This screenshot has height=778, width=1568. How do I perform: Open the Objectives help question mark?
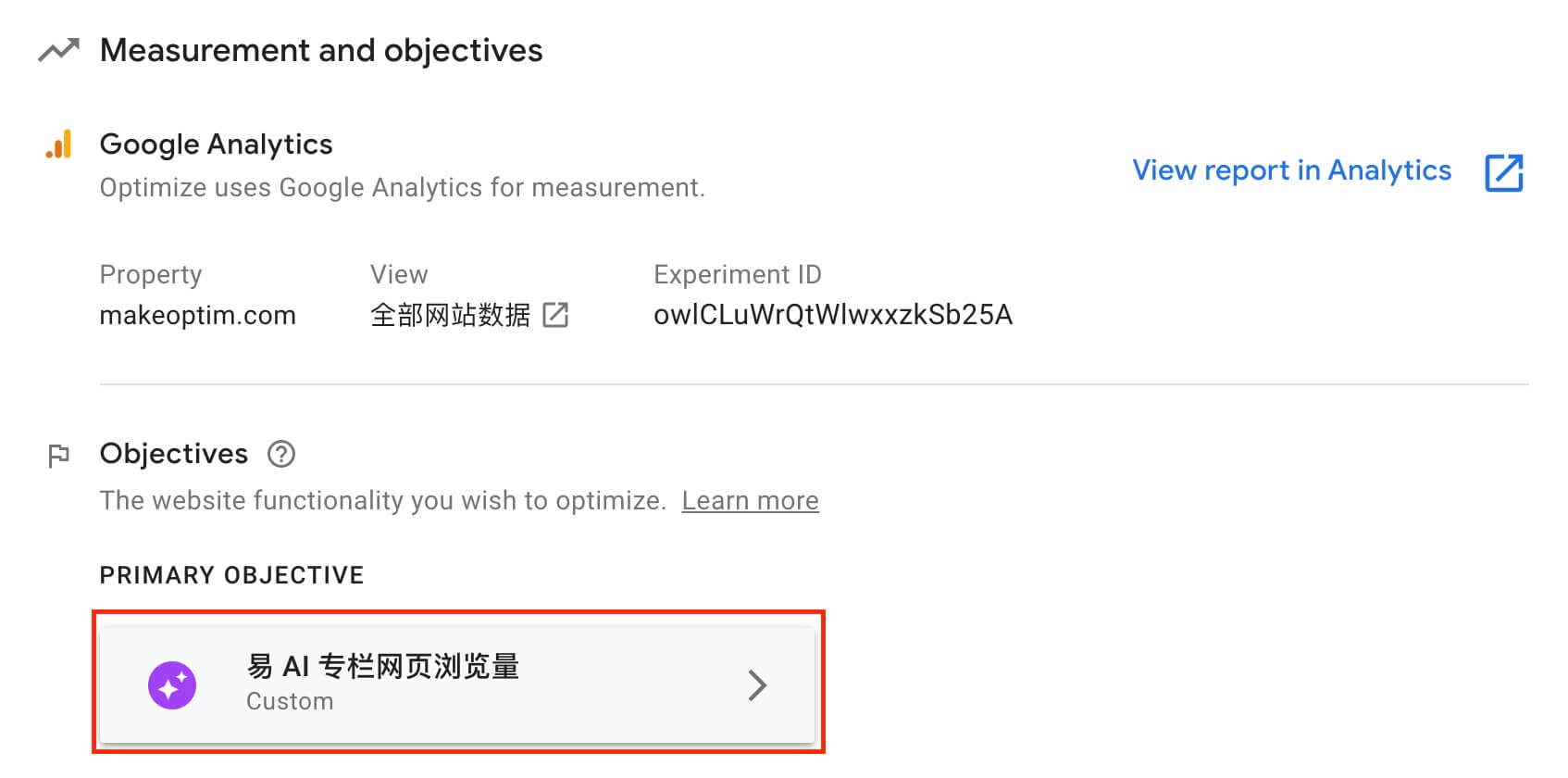(x=280, y=454)
